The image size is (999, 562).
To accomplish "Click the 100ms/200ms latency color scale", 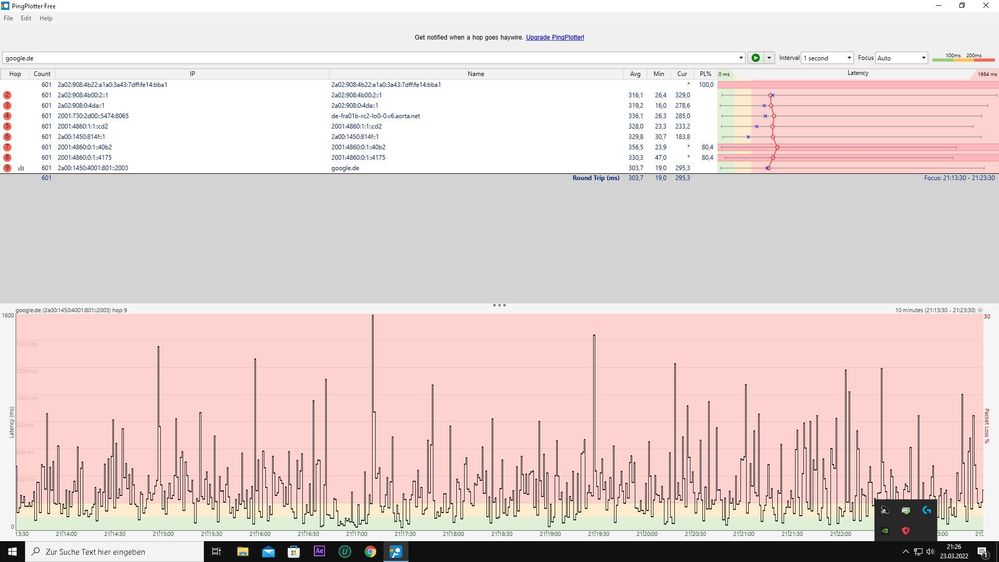I will (x=963, y=58).
